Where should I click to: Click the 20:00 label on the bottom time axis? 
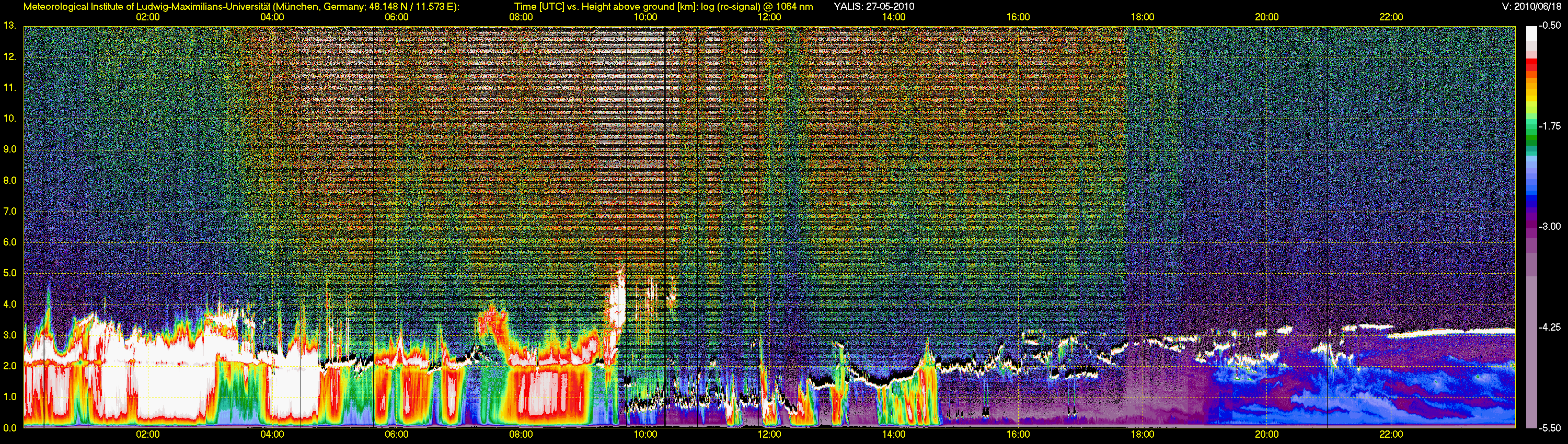1267,434
